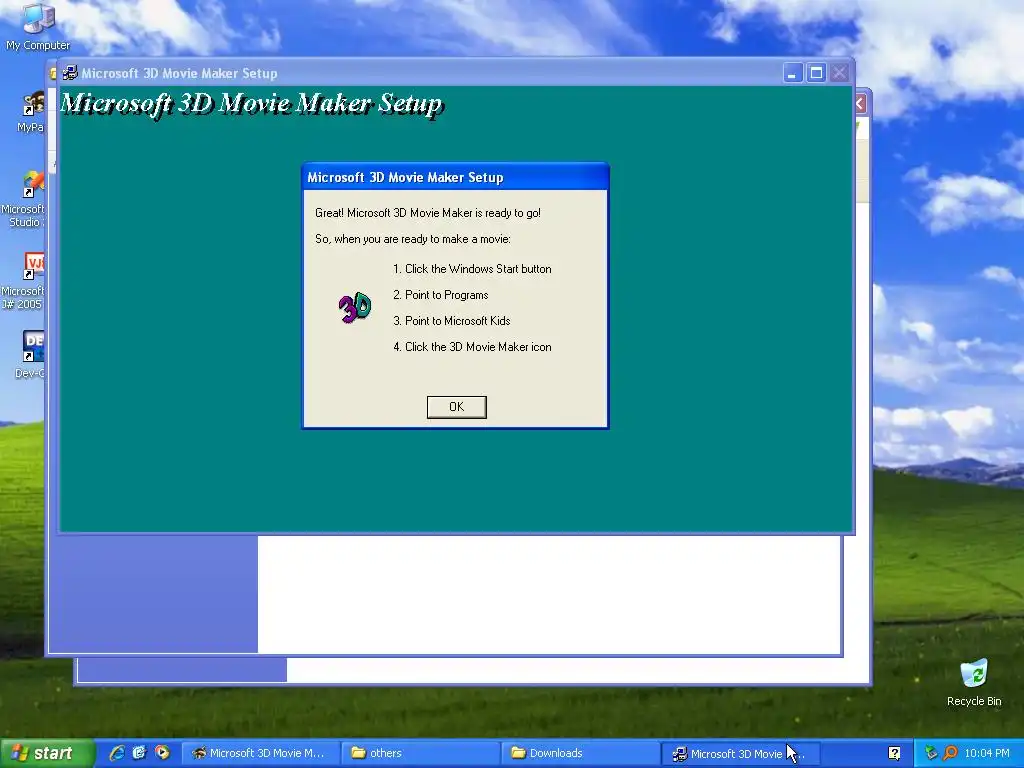Switch to Microsoft 3D Movie M... taskbar button
The height and width of the screenshot is (768, 1024).
tap(260, 753)
